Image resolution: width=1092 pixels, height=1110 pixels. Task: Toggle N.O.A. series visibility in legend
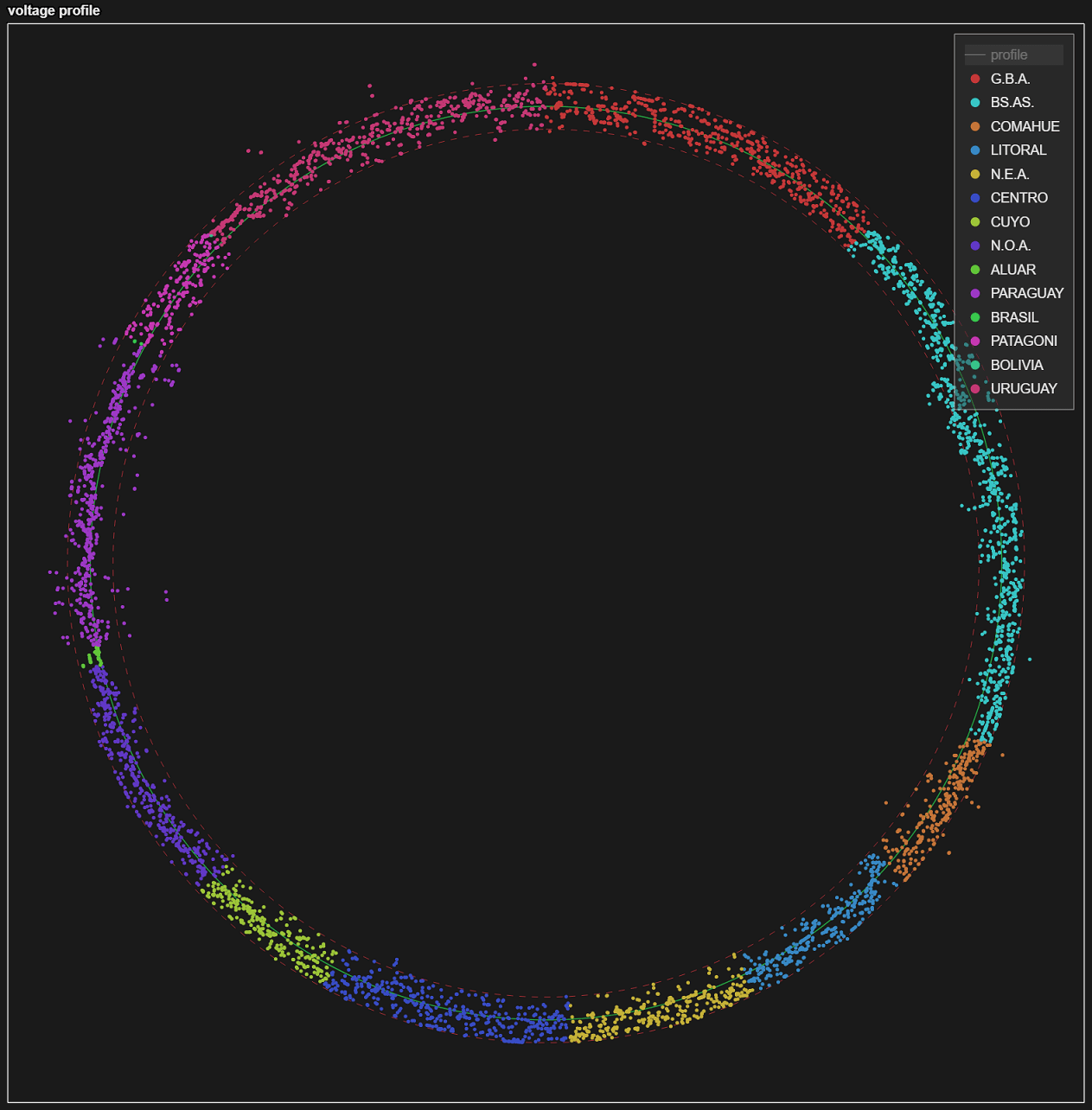coord(1010,246)
